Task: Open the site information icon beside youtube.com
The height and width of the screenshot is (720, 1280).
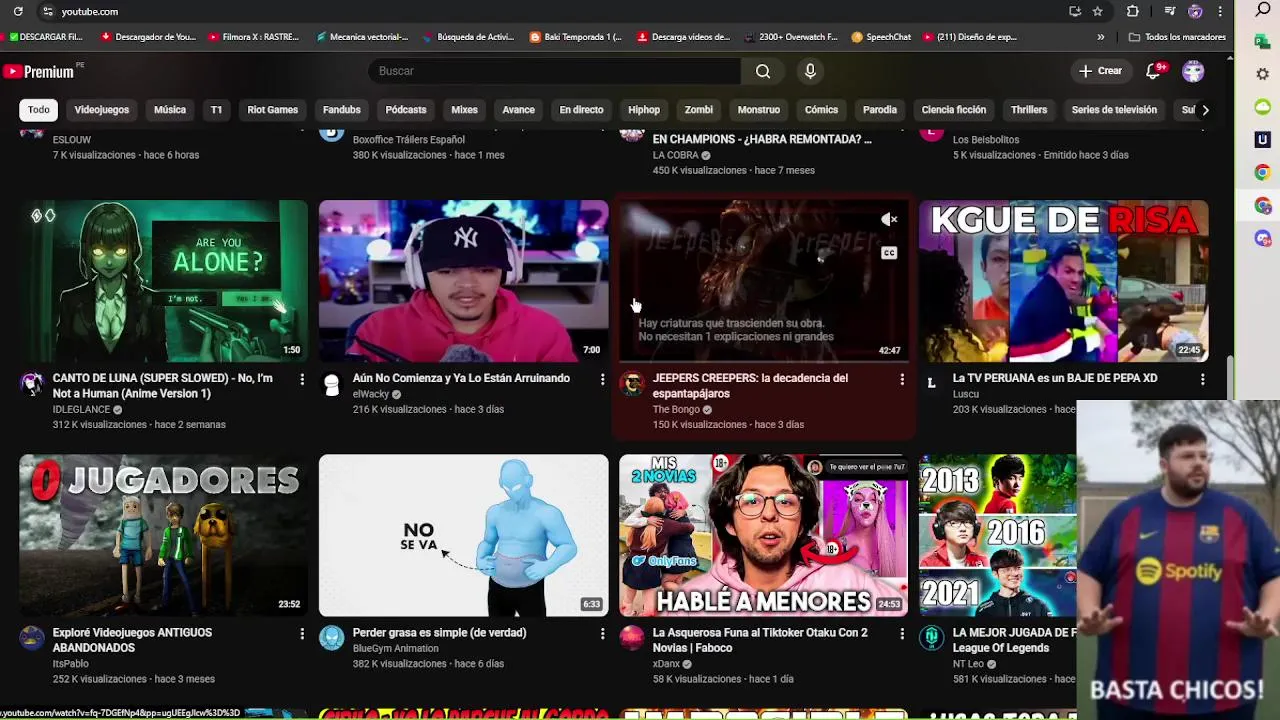Action: coord(47,11)
